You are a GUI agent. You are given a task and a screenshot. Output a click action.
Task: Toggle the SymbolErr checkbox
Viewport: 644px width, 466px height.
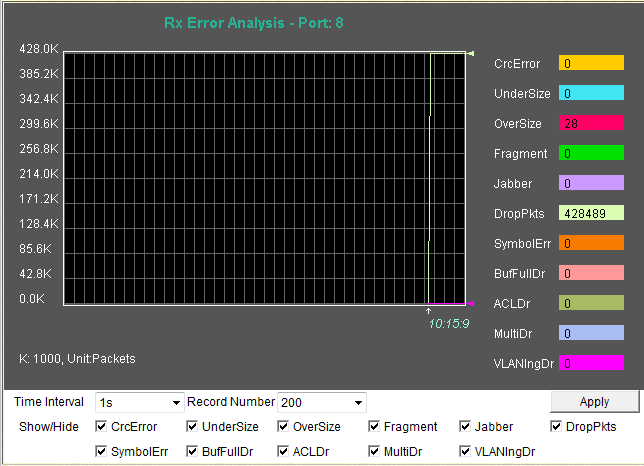(101, 452)
